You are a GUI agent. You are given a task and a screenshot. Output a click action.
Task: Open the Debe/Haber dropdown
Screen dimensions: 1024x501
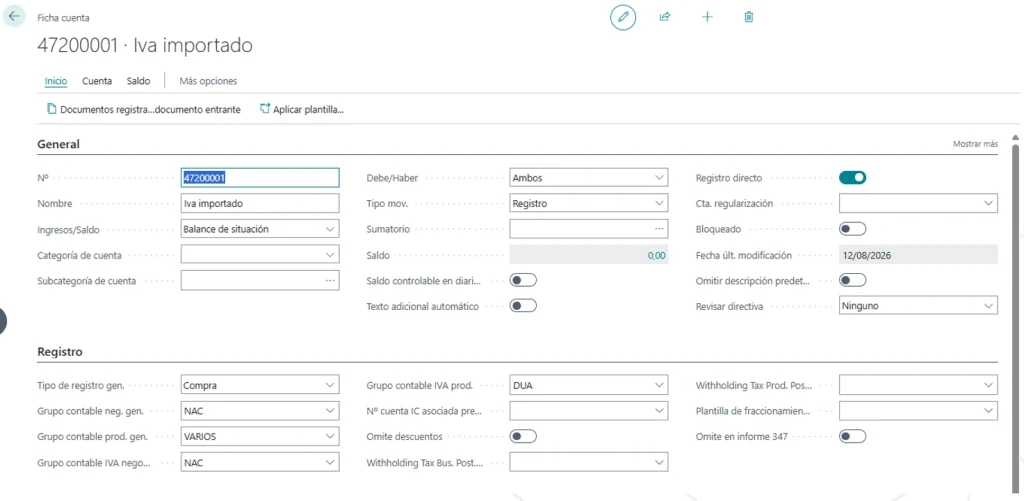point(659,177)
